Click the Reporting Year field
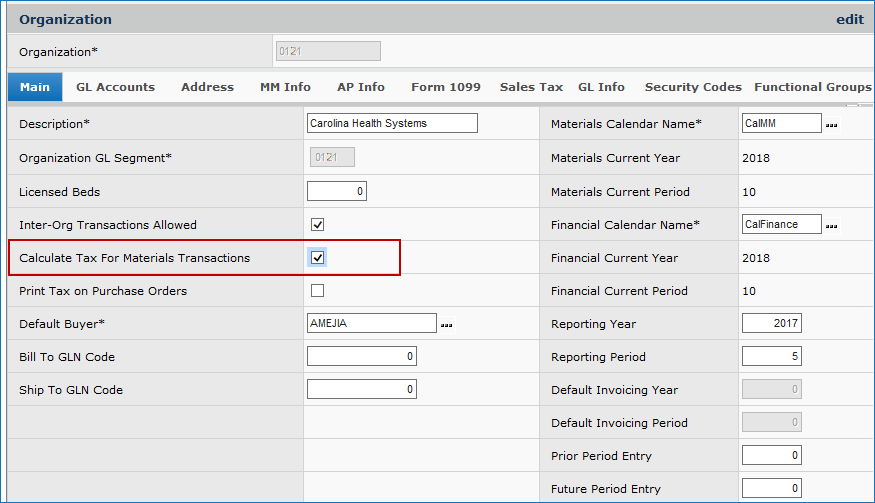Viewport: 875px width, 503px height. pyautogui.click(x=772, y=323)
